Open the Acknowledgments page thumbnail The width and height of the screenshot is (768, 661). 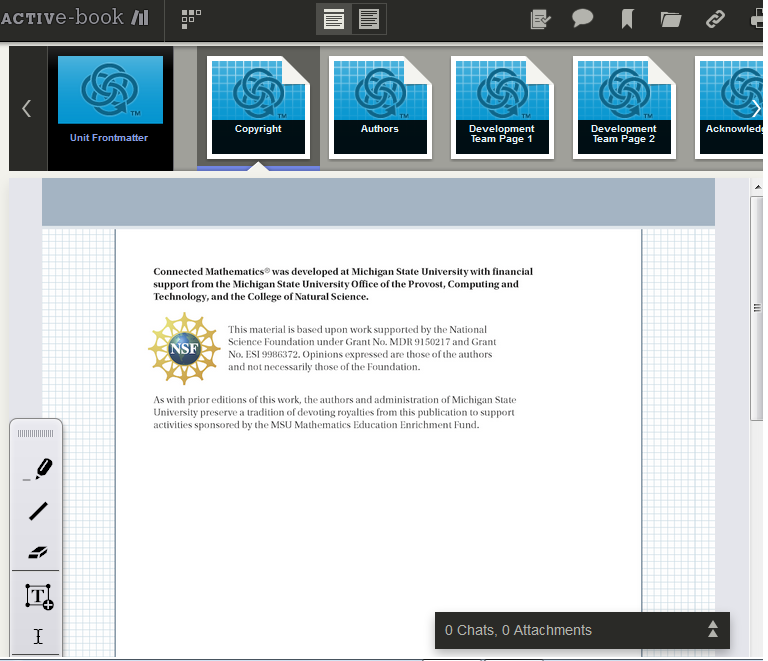click(x=729, y=108)
